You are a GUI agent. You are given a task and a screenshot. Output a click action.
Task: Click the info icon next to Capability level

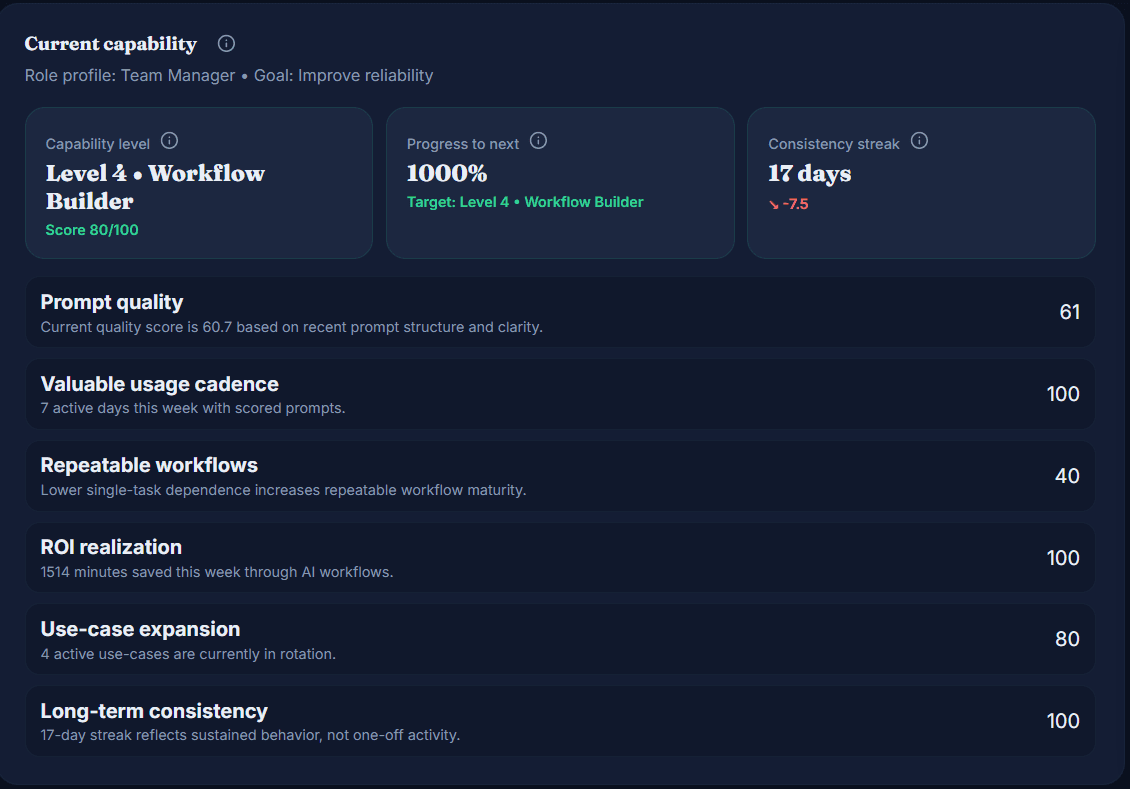[x=169, y=141]
